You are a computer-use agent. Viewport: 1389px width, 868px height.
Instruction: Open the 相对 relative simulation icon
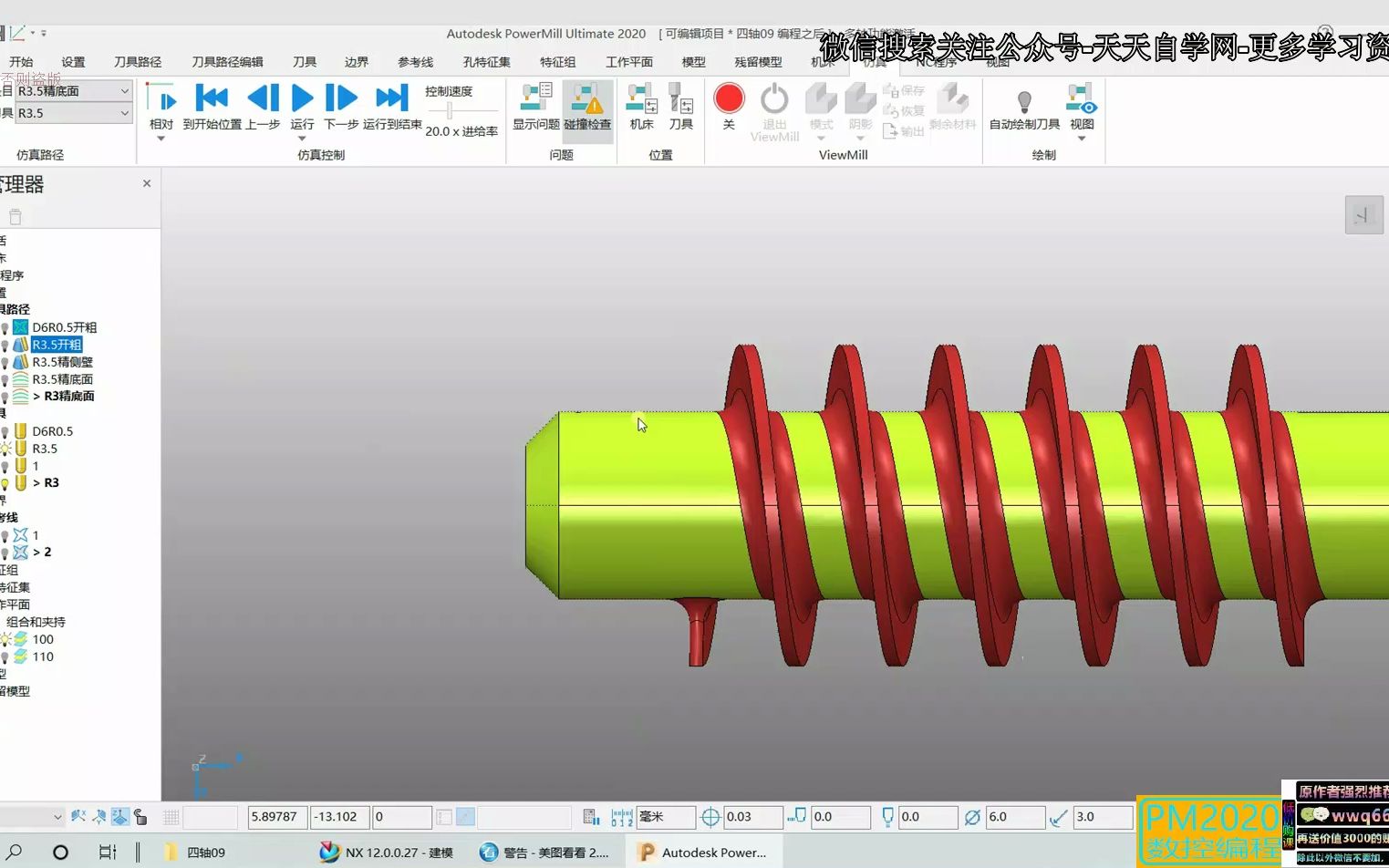(x=161, y=98)
